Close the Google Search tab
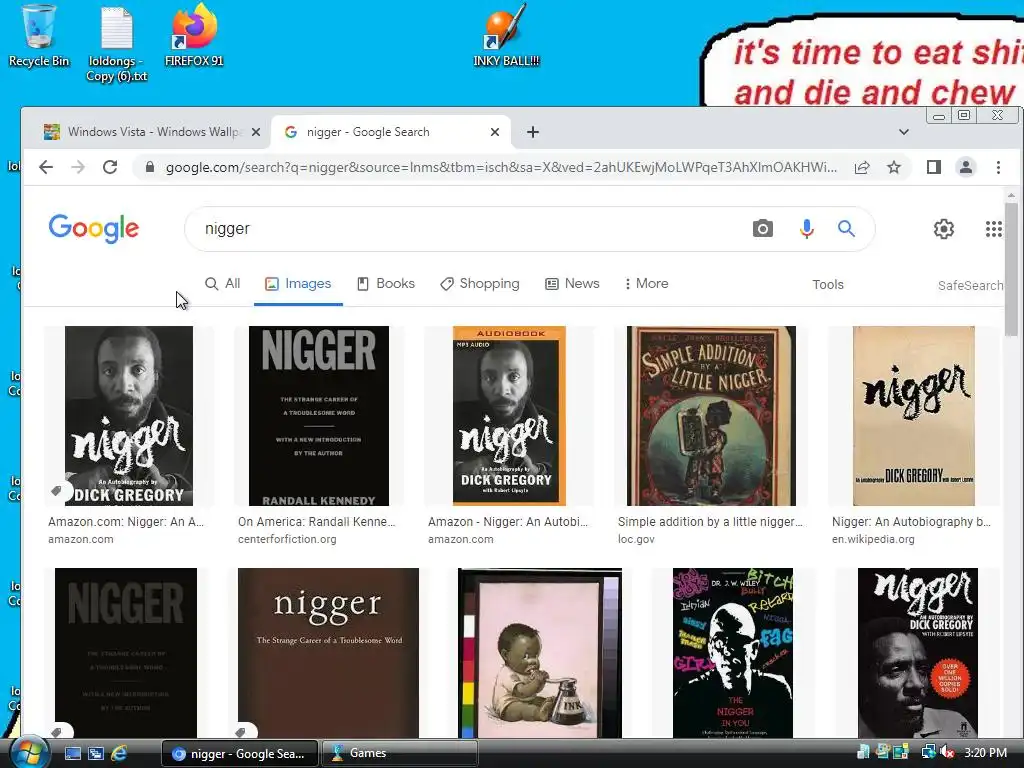This screenshot has width=1024, height=768. tap(495, 132)
